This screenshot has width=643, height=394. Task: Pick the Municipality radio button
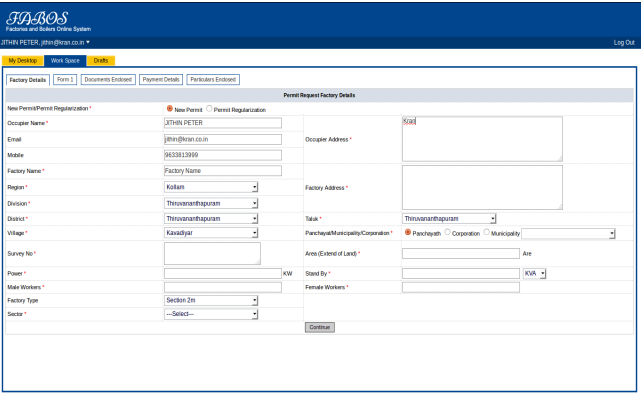pyautogui.click(x=486, y=232)
